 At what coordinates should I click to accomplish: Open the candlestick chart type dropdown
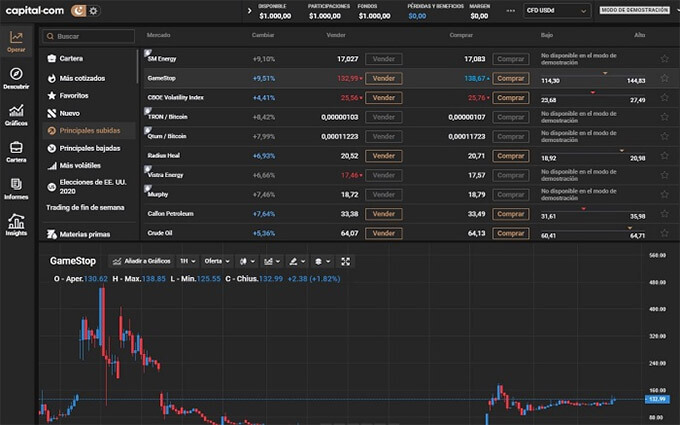pyautogui.click(x=247, y=261)
